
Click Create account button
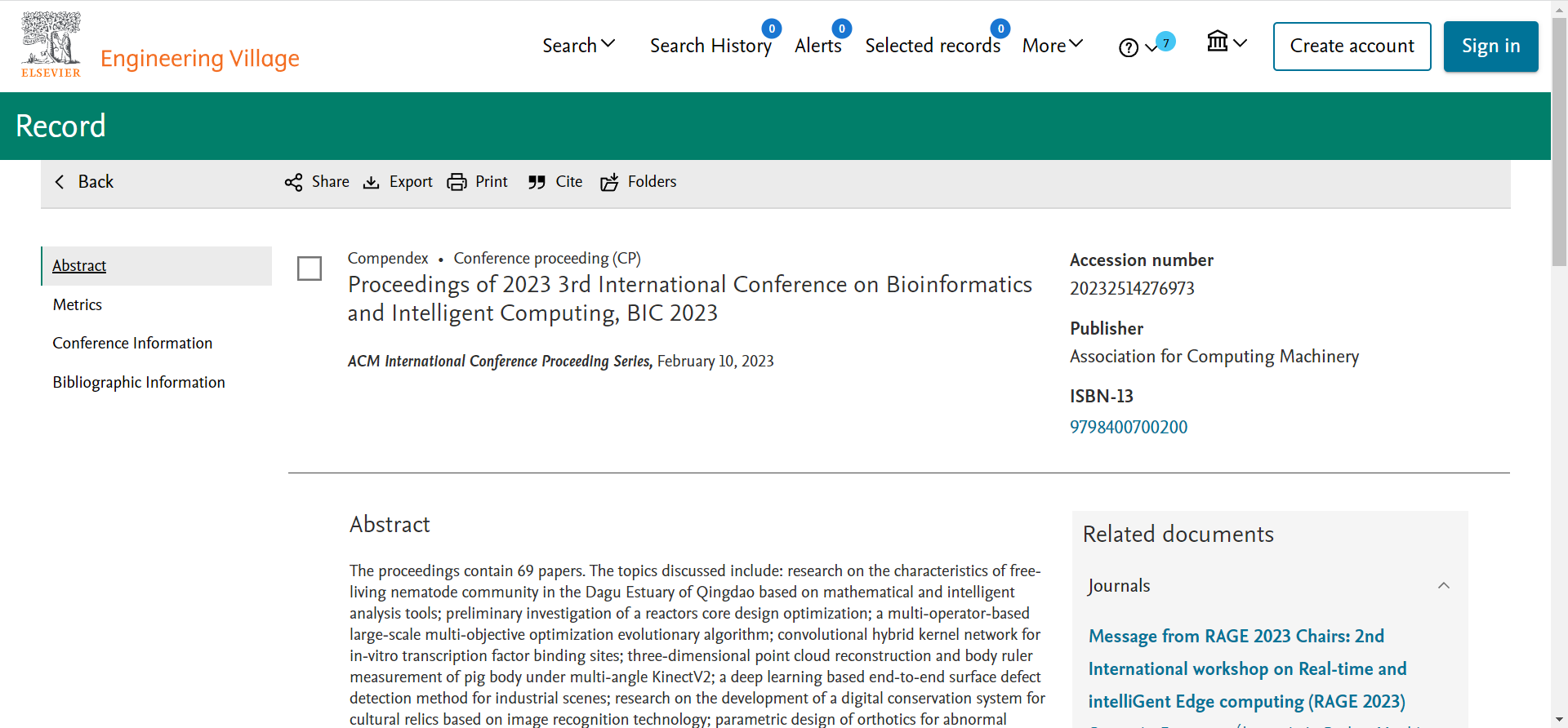1352,47
